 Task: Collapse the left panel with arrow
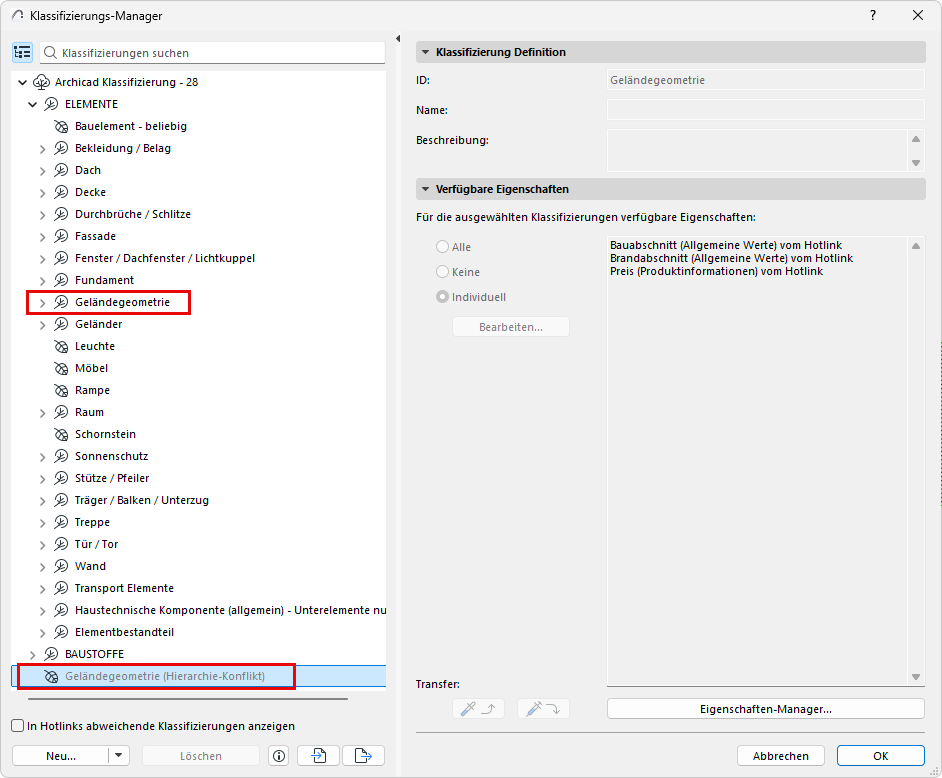(398, 38)
